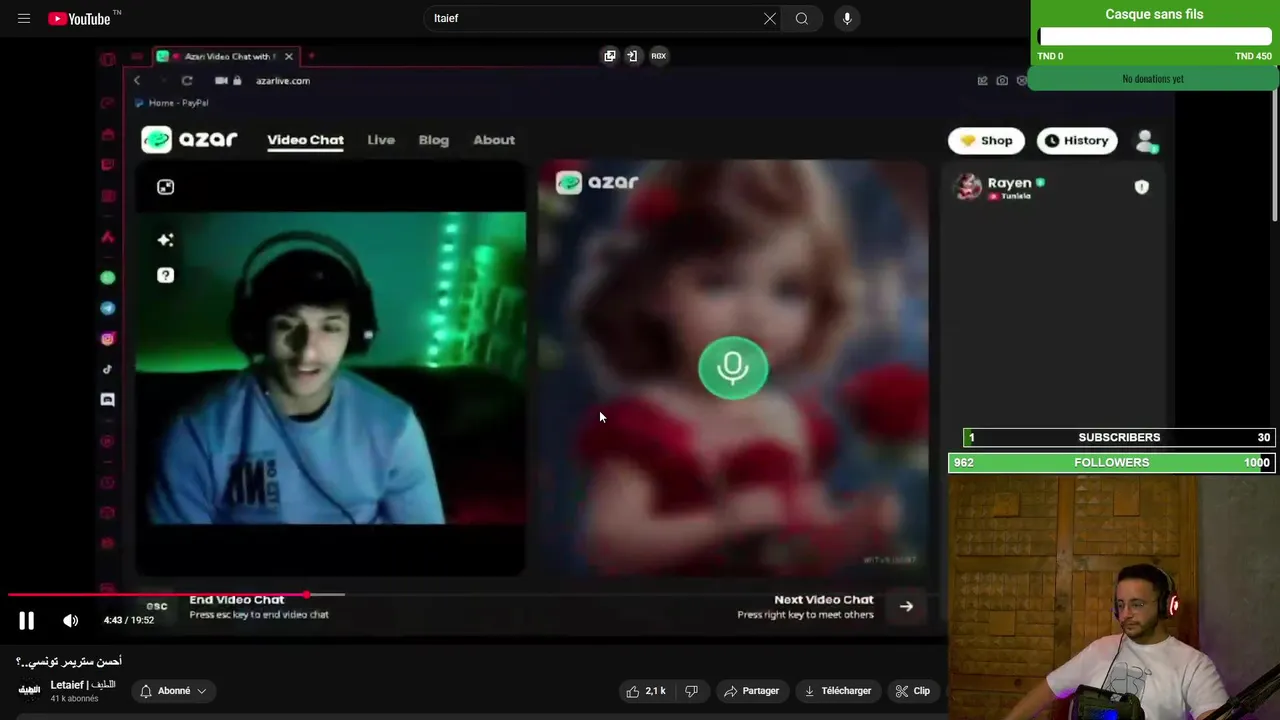The width and height of the screenshot is (1280, 720).
Task: Download the video via Télécharger
Action: (838, 691)
